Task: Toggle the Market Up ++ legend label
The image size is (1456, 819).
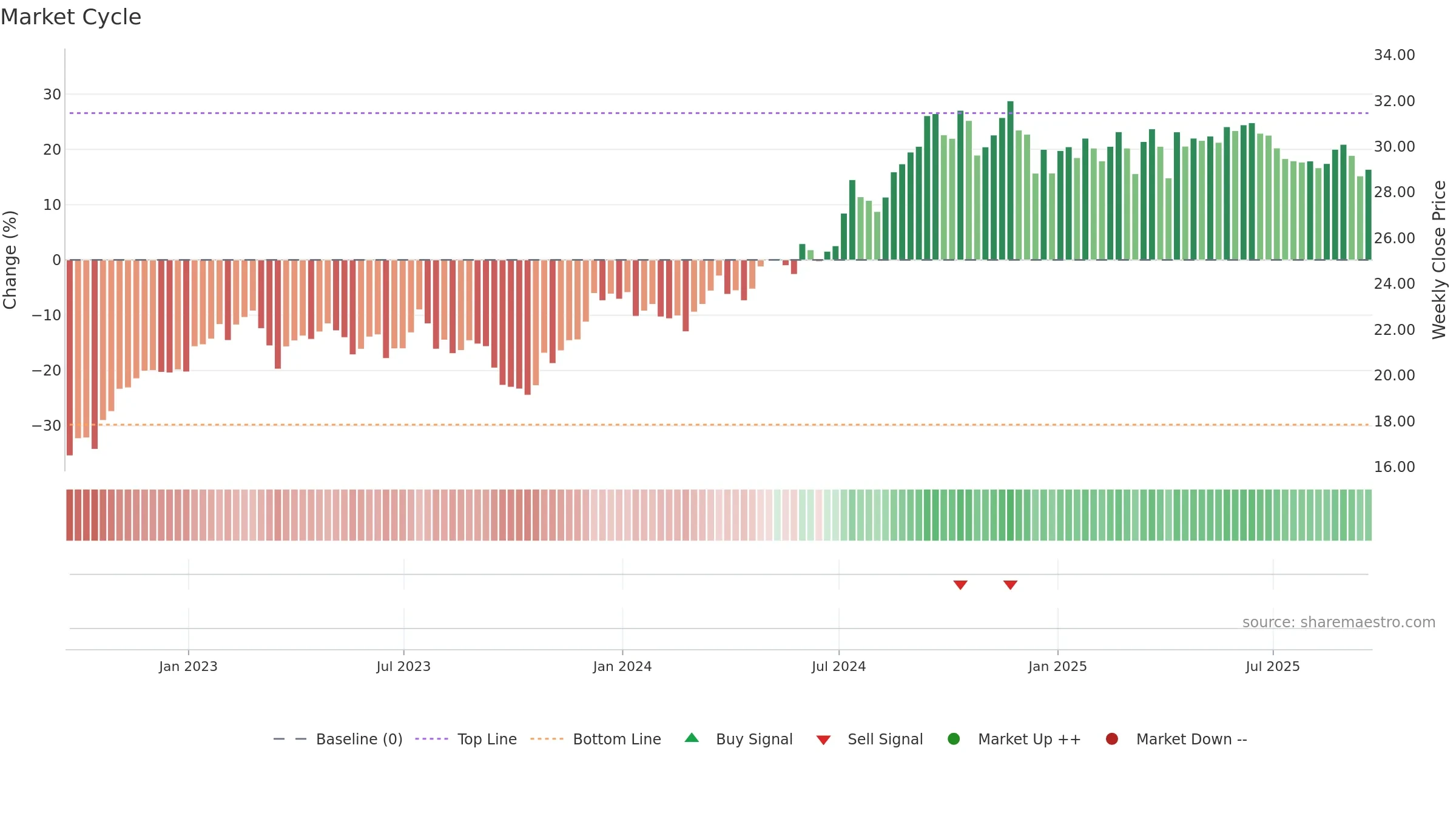Action: (x=1030, y=739)
